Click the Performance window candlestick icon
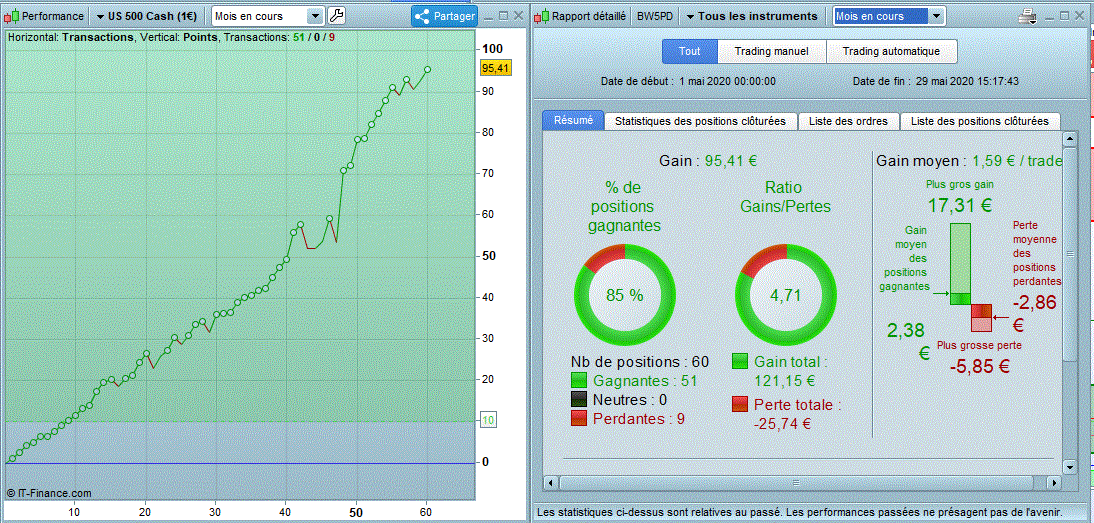Viewport: 1094px width, 523px height. click(x=13, y=16)
